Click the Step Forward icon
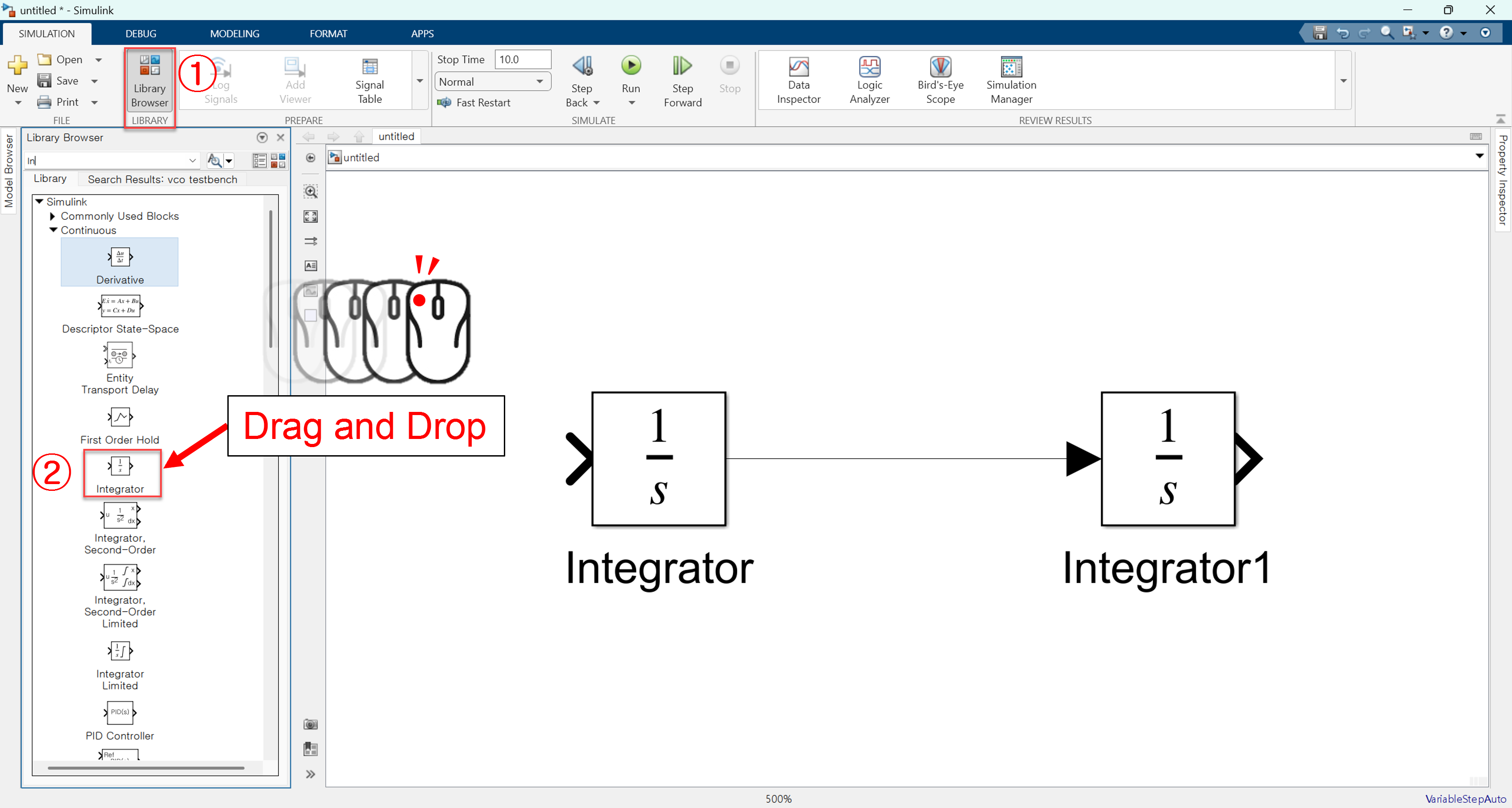This screenshot has height=808, width=1512. click(x=682, y=66)
